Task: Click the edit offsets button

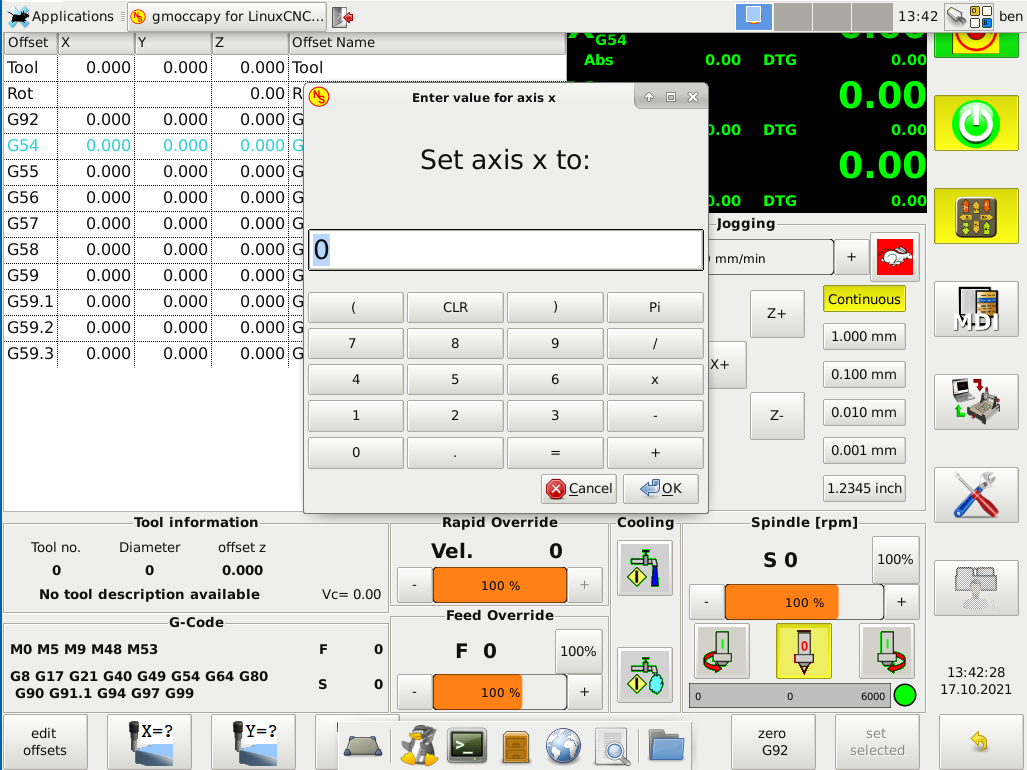Action: pyautogui.click(x=45, y=742)
